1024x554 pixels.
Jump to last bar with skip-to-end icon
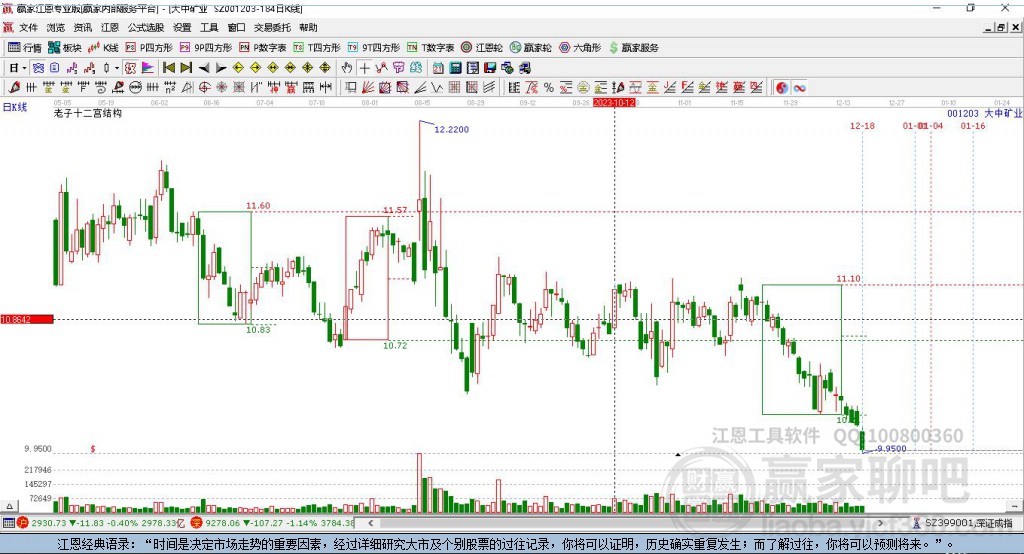pos(186,68)
